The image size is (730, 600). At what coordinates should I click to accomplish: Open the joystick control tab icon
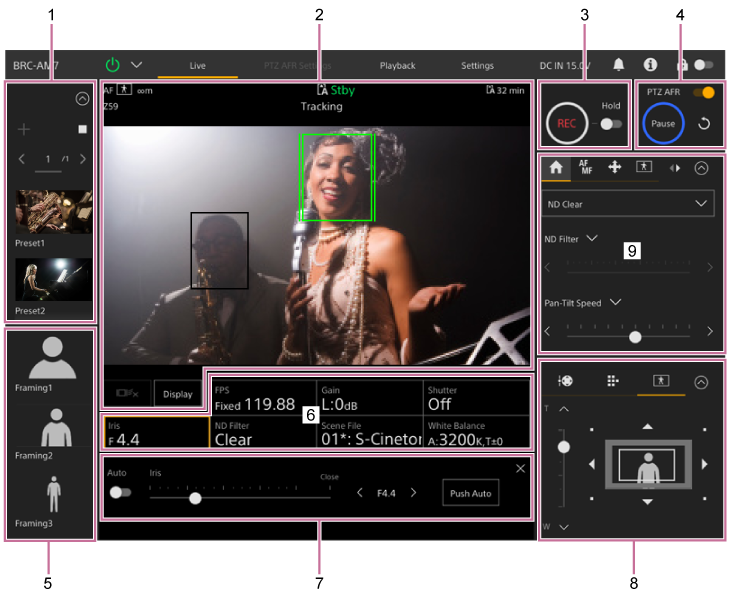(x=566, y=381)
